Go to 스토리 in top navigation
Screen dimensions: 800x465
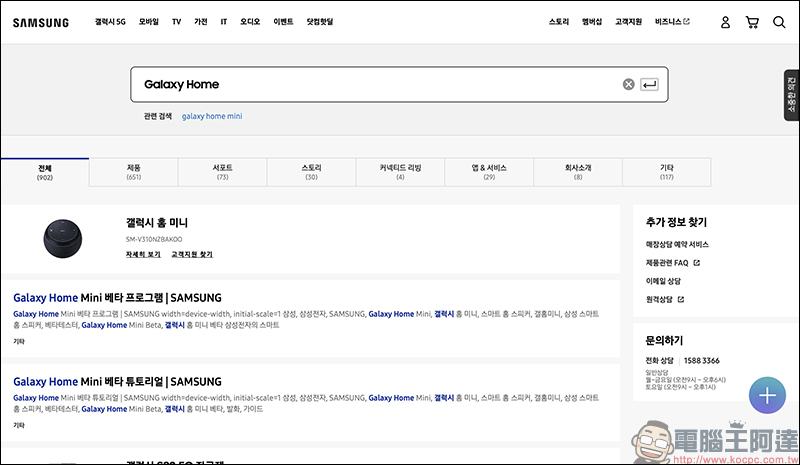point(559,21)
